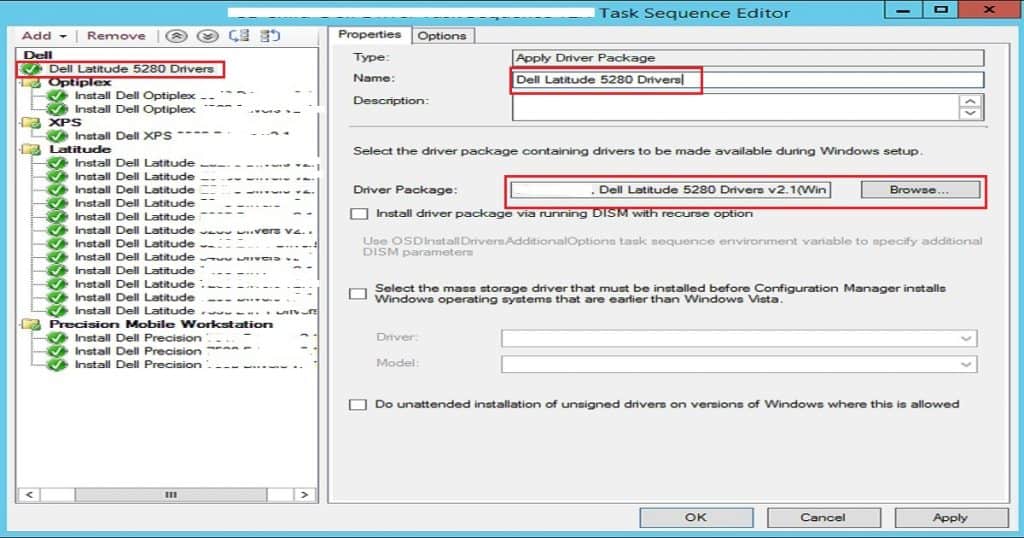Click the Apply button
This screenshot has height=538, width=1024.
pos(951,517)
